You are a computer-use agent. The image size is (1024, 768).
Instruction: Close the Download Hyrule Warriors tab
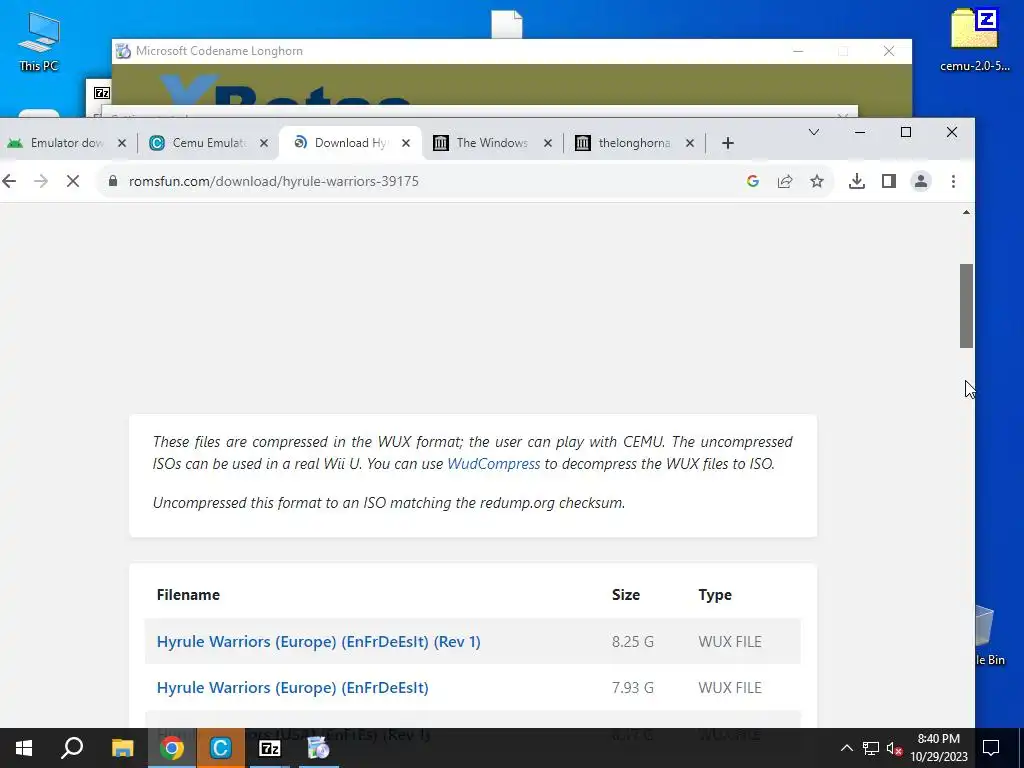coord(406,143)
